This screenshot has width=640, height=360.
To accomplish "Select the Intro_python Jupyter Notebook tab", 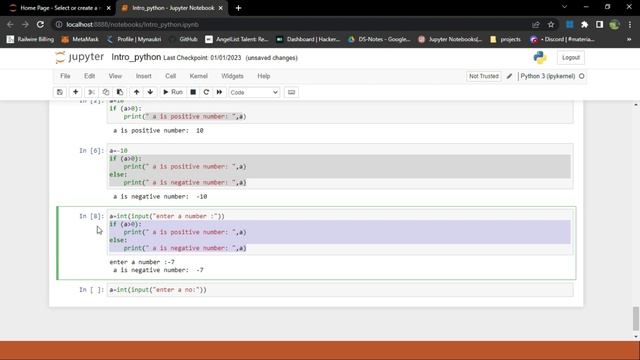I will pos(172,8).
